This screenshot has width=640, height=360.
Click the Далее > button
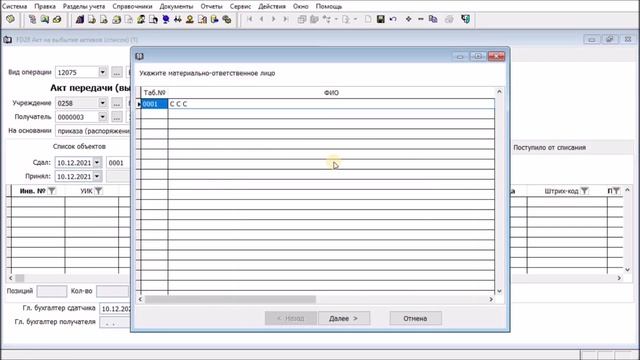coord(344,318)
